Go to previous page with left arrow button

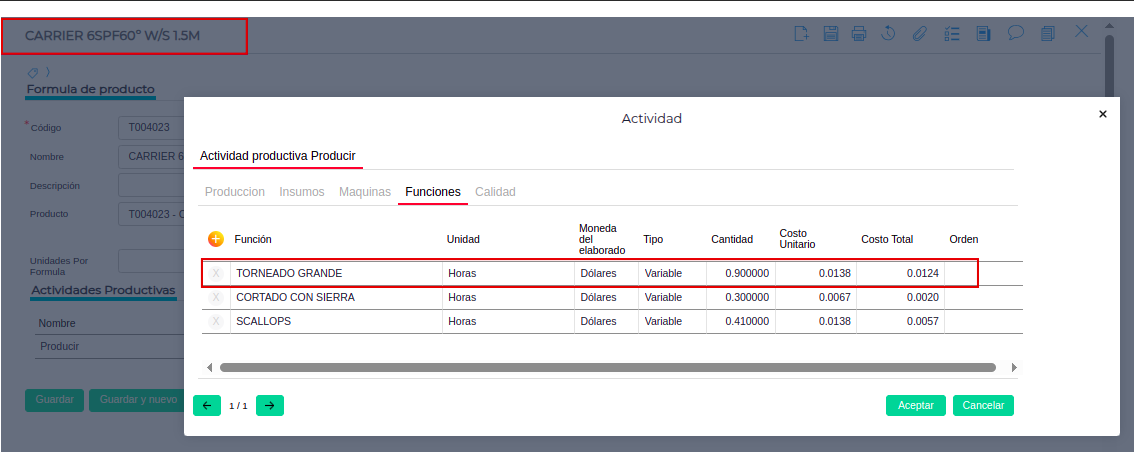(207, 406)
